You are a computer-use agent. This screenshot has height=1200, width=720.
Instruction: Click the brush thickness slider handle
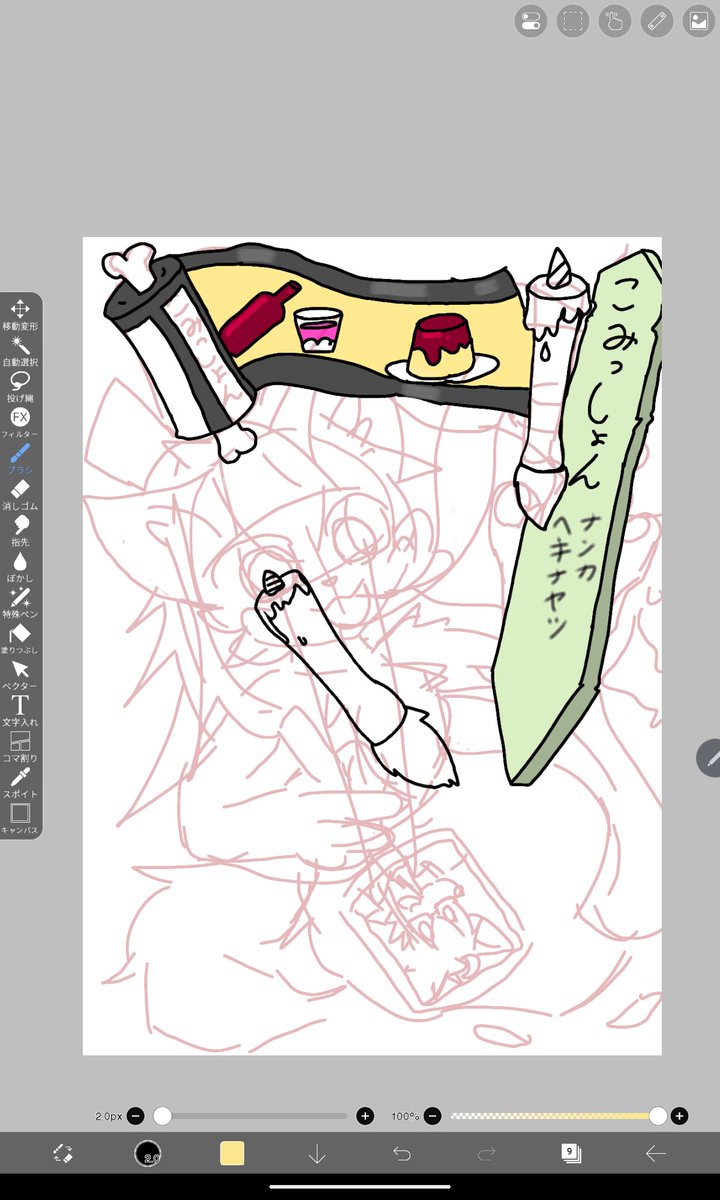(162, 1116)
